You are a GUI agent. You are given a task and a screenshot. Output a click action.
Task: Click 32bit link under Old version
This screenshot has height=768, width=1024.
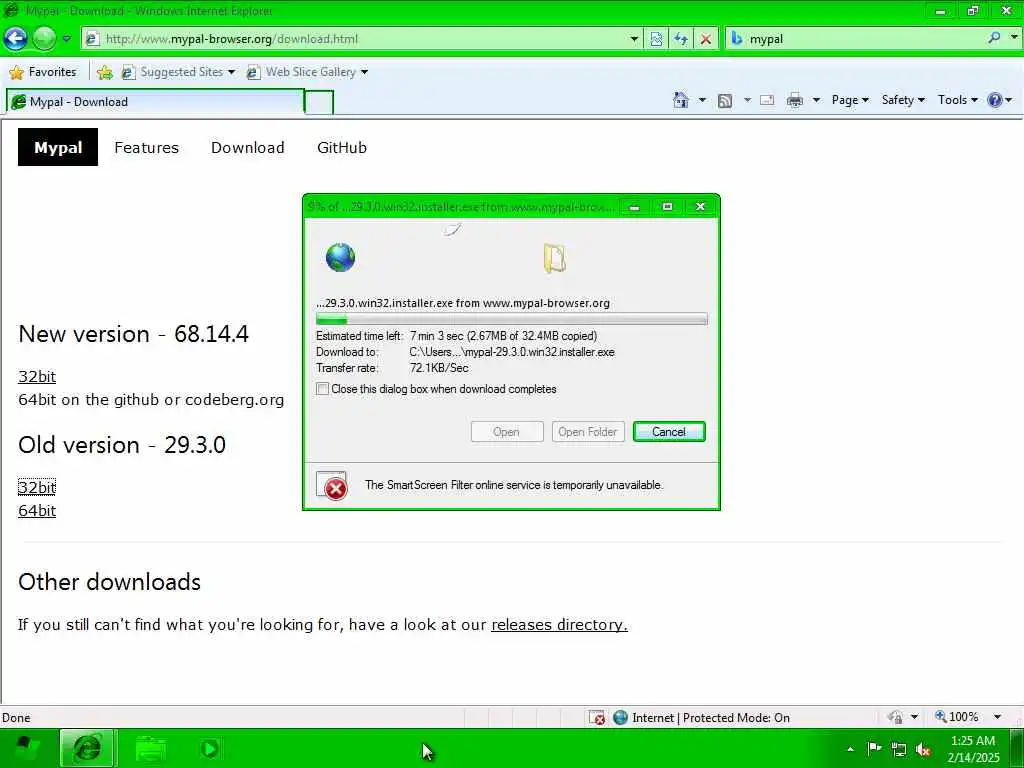click(x=37, y=487)
